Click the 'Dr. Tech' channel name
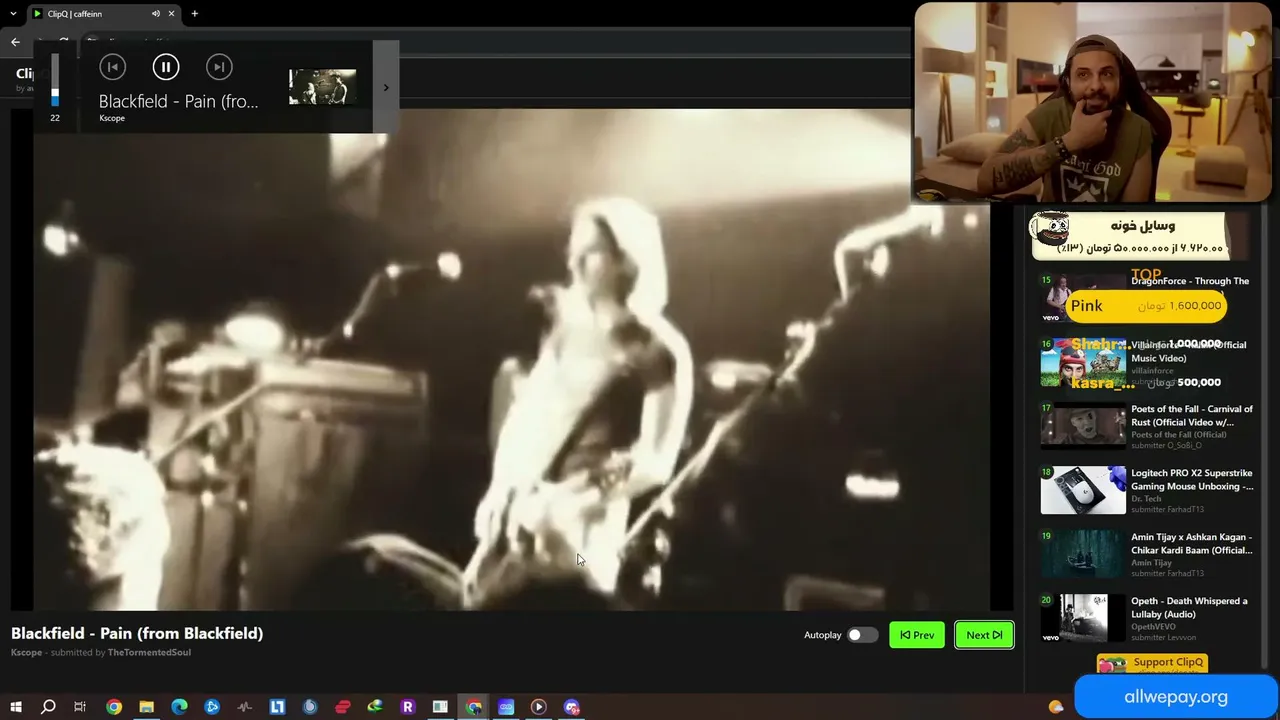The width and height of the screenshot is (1280, 720). [x=1146, y=499]
